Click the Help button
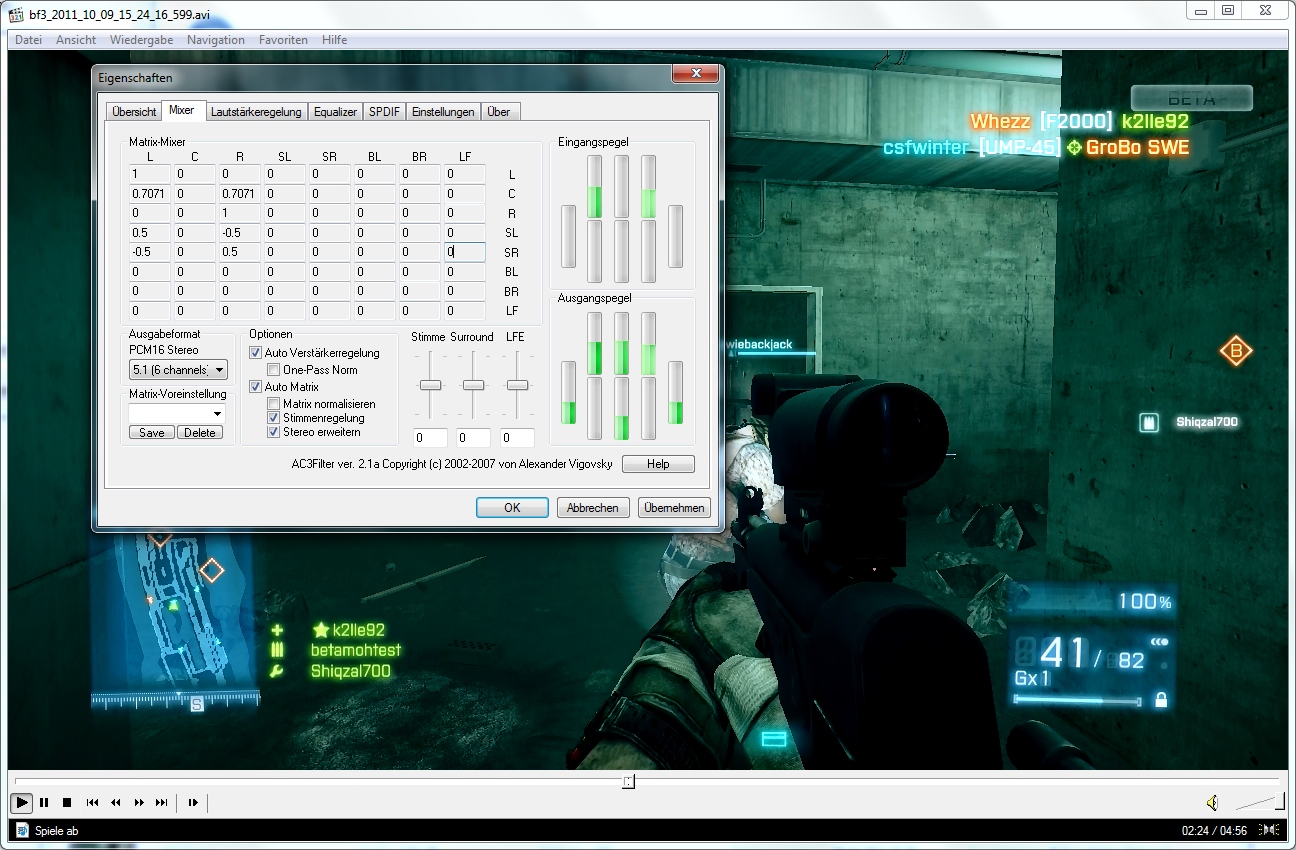Screen dimensions: 1296x850 (658, 464)
